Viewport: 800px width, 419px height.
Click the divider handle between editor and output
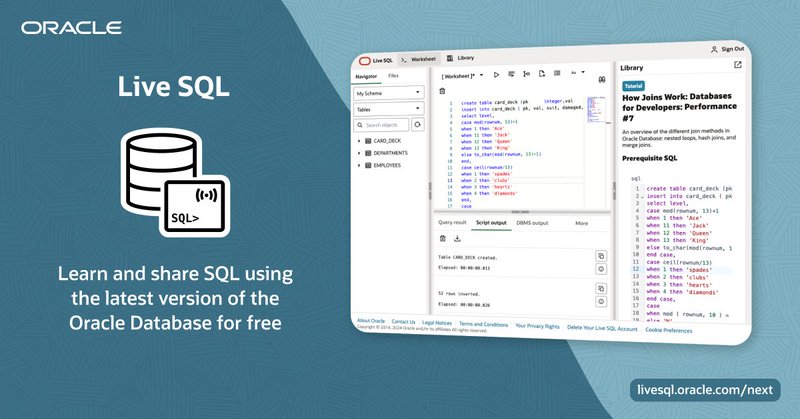pos(520,211)
